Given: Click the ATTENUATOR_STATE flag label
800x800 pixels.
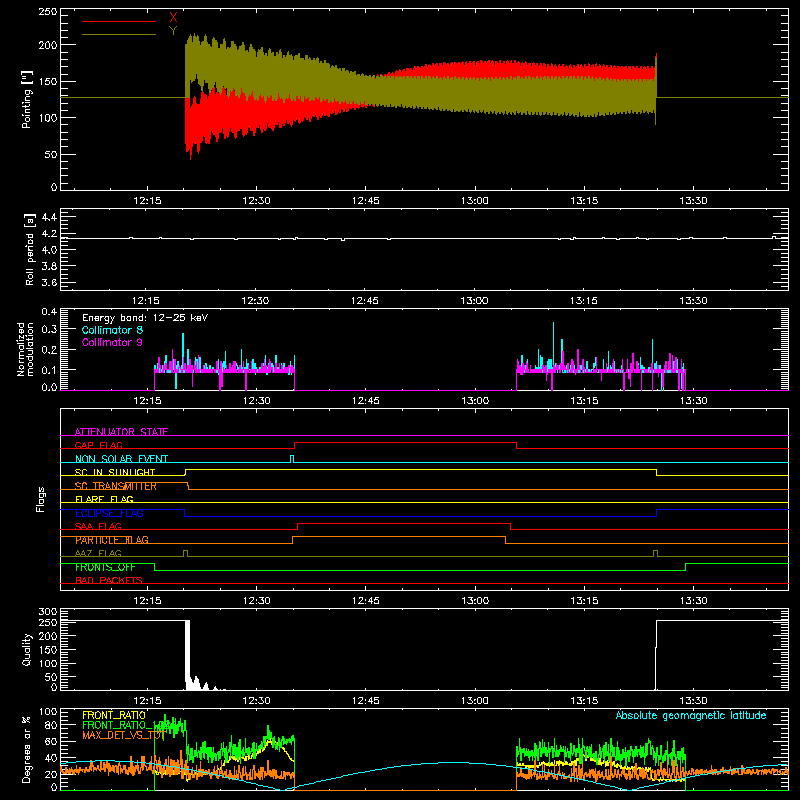Looking at the screenshot, I should [121, 432].
